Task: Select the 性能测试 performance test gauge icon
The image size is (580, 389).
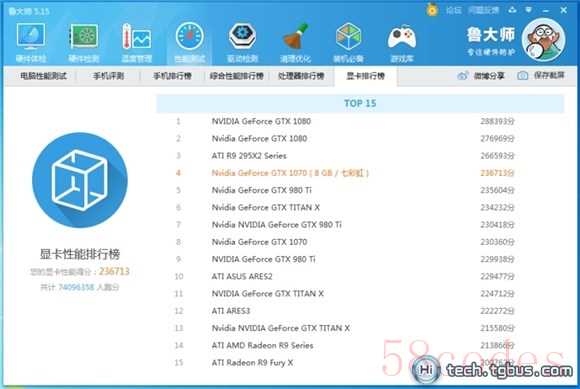Action: click(x=189, y=42)
